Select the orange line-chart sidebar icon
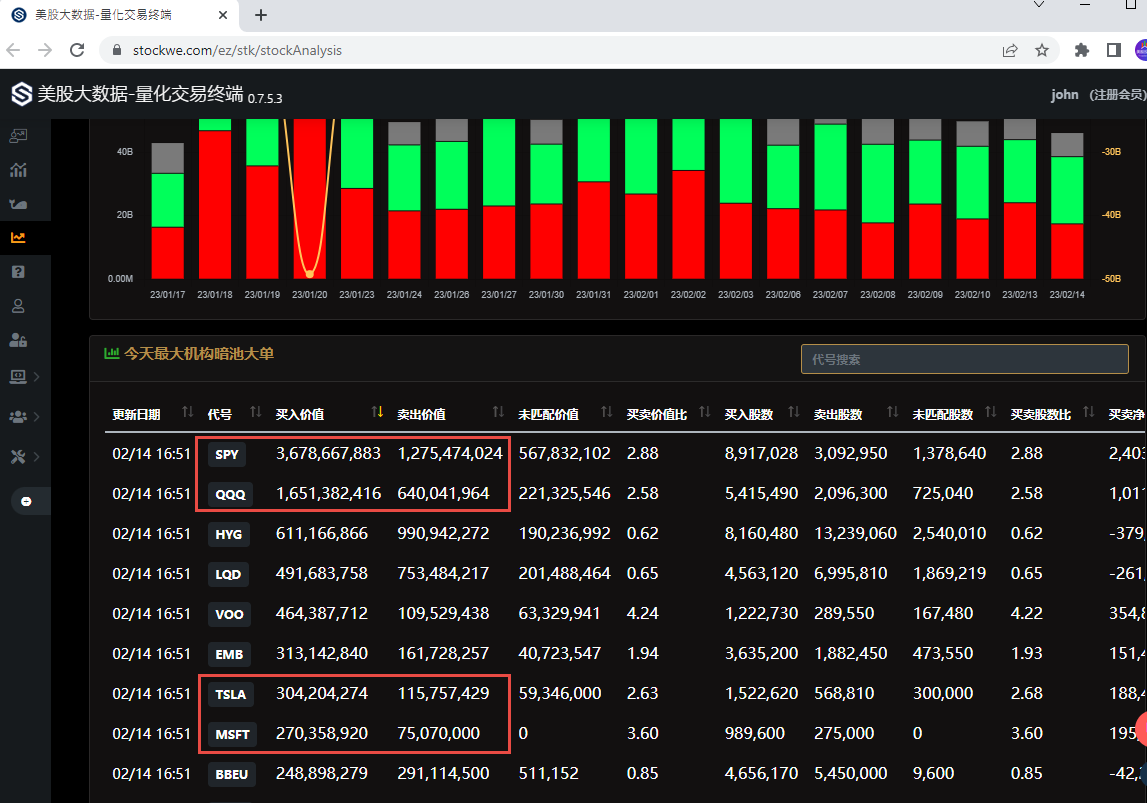The width and height of the screenshot is (1147, 803). (18, 238)
